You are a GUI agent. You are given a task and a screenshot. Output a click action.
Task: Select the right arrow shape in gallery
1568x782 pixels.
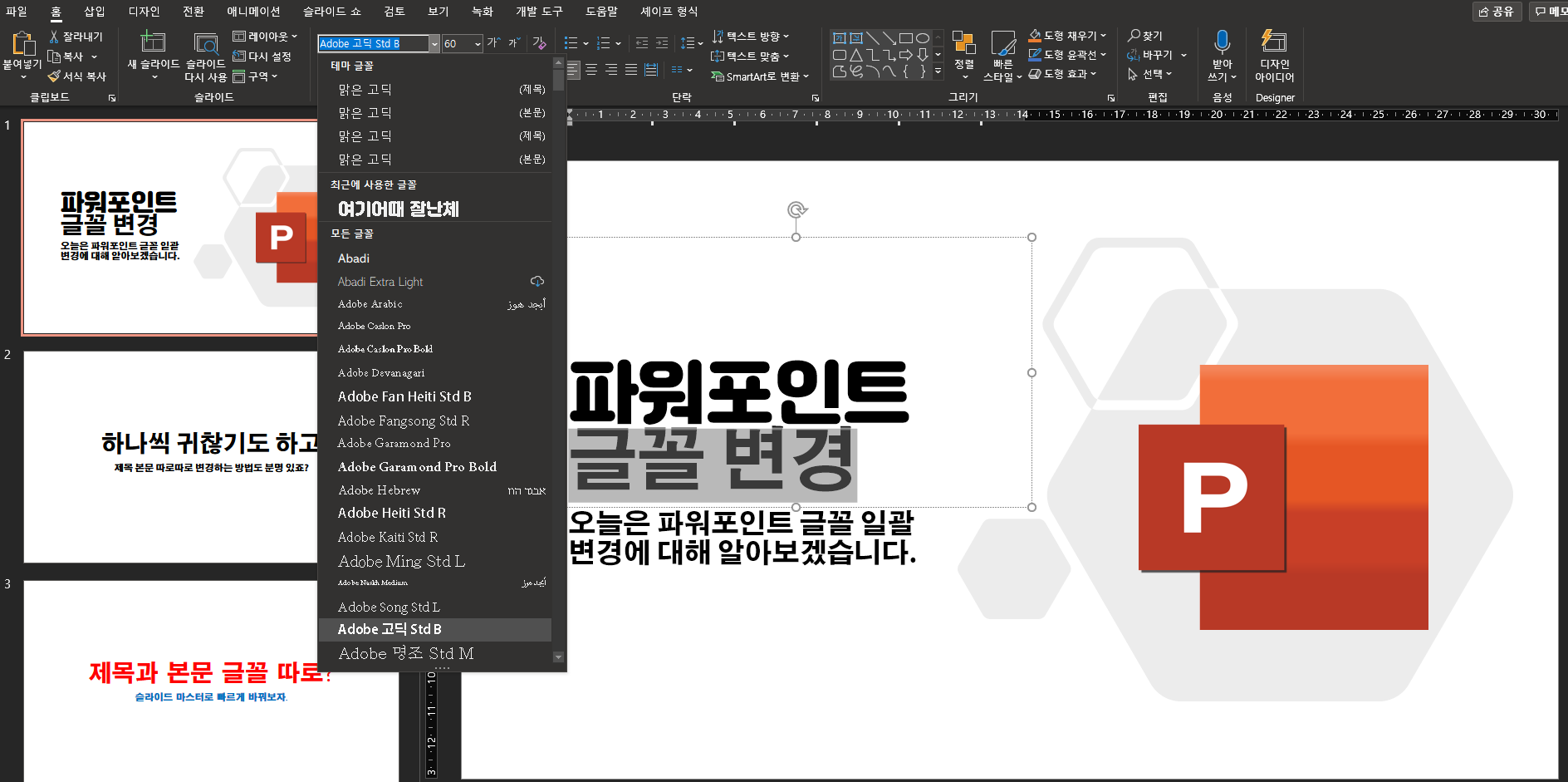[906, 55]
